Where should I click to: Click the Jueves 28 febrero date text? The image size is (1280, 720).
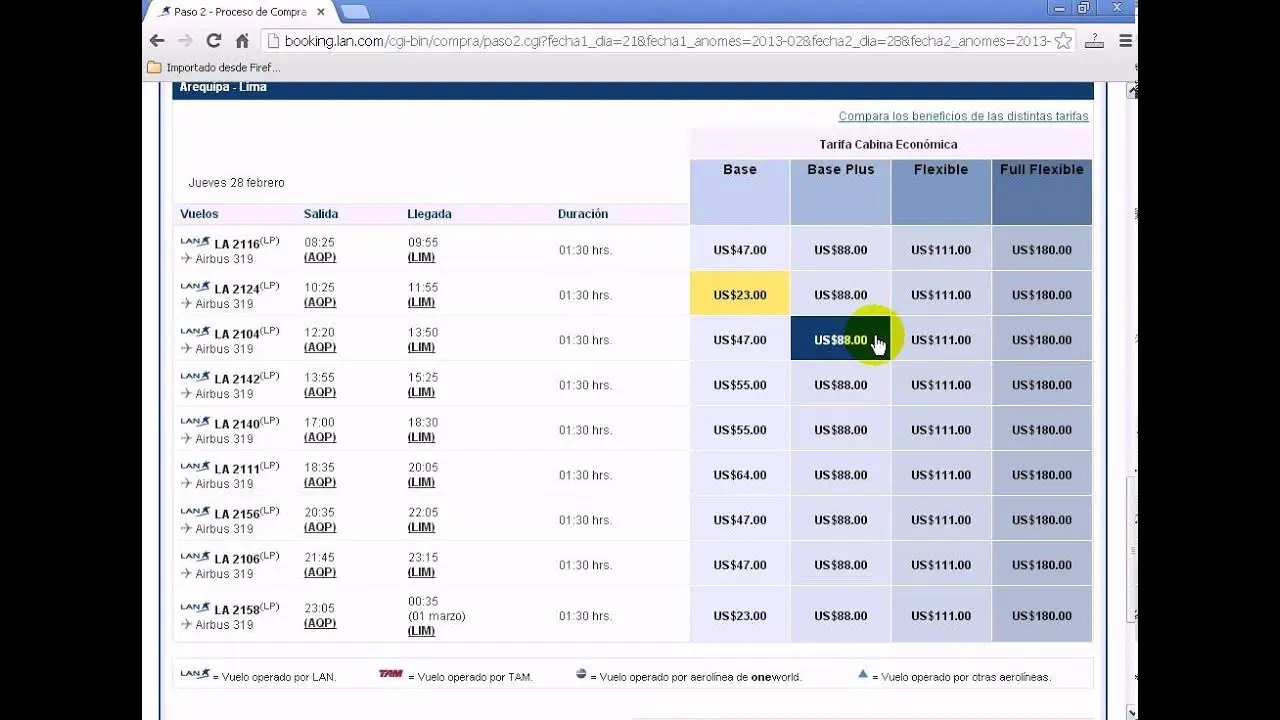tap(237, 183)
